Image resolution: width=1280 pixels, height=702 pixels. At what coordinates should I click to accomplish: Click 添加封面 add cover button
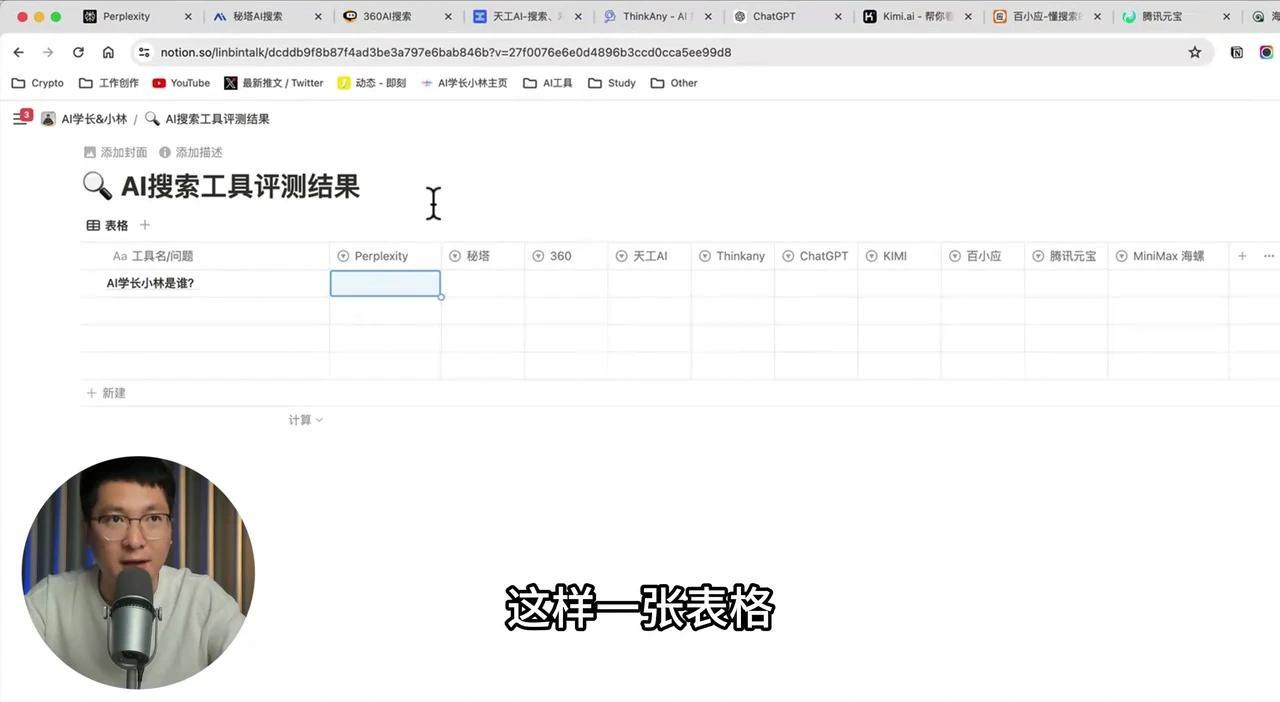click(x=115, y=152)
